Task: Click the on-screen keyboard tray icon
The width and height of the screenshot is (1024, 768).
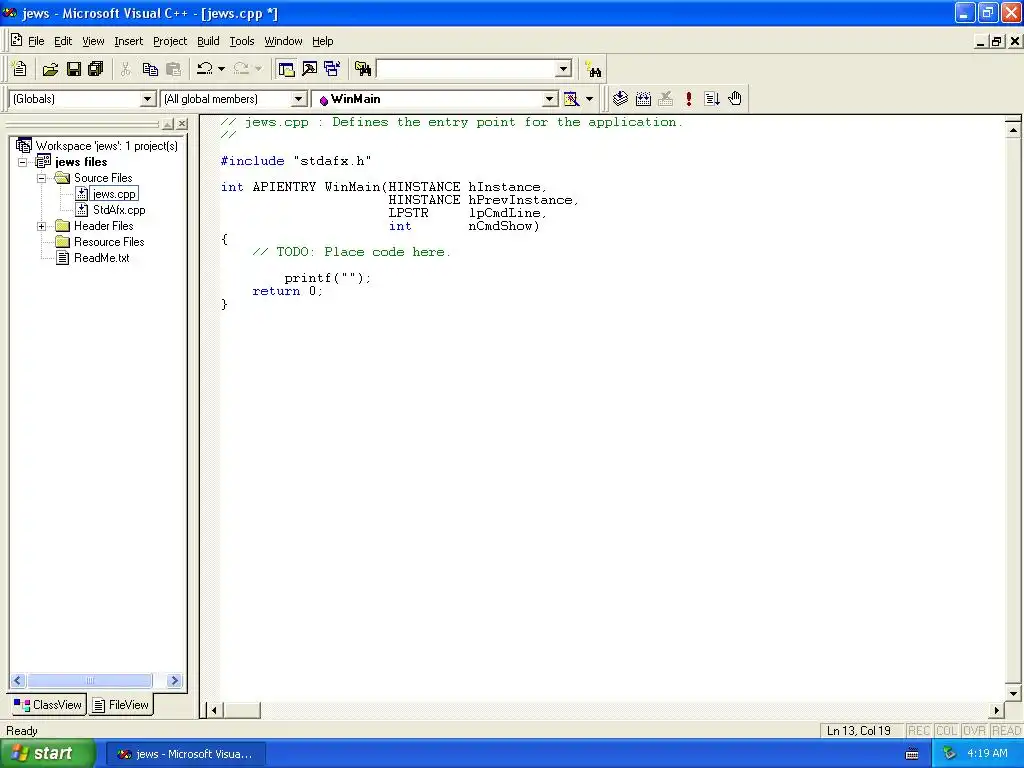Action: coord(912,754)
